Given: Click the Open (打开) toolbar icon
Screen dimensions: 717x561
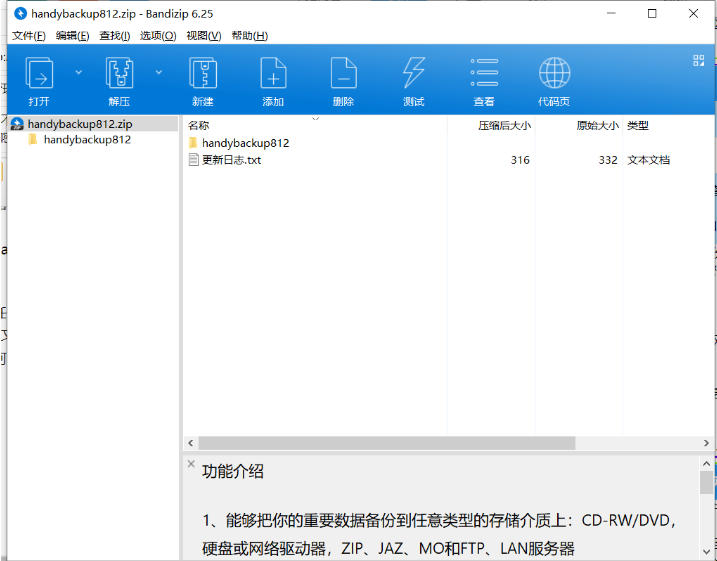Looking at the screenshot, I should (39, 73).
